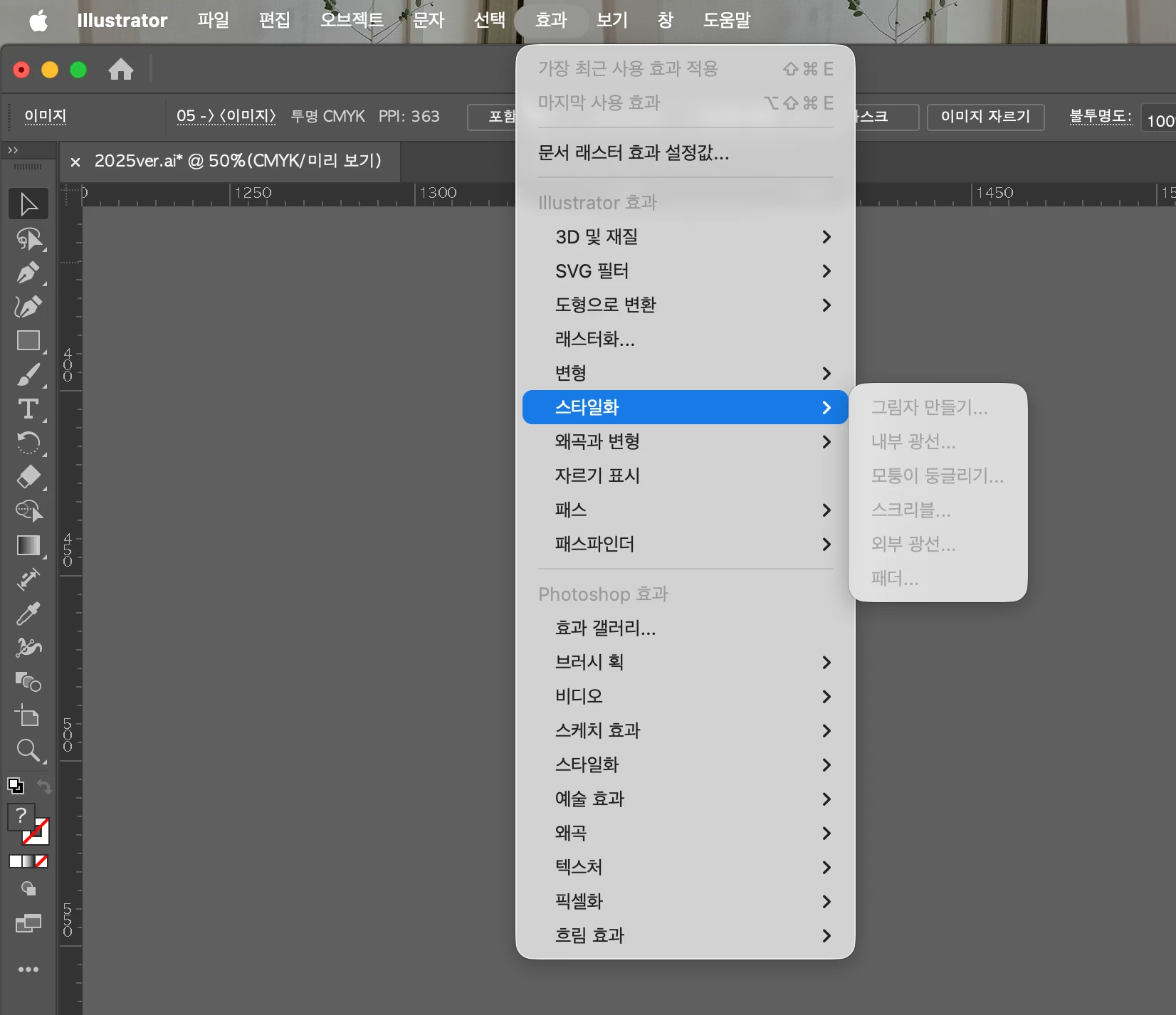Expand 스케치 효과 submenu

pyautogui.click(x=685, y=730)
